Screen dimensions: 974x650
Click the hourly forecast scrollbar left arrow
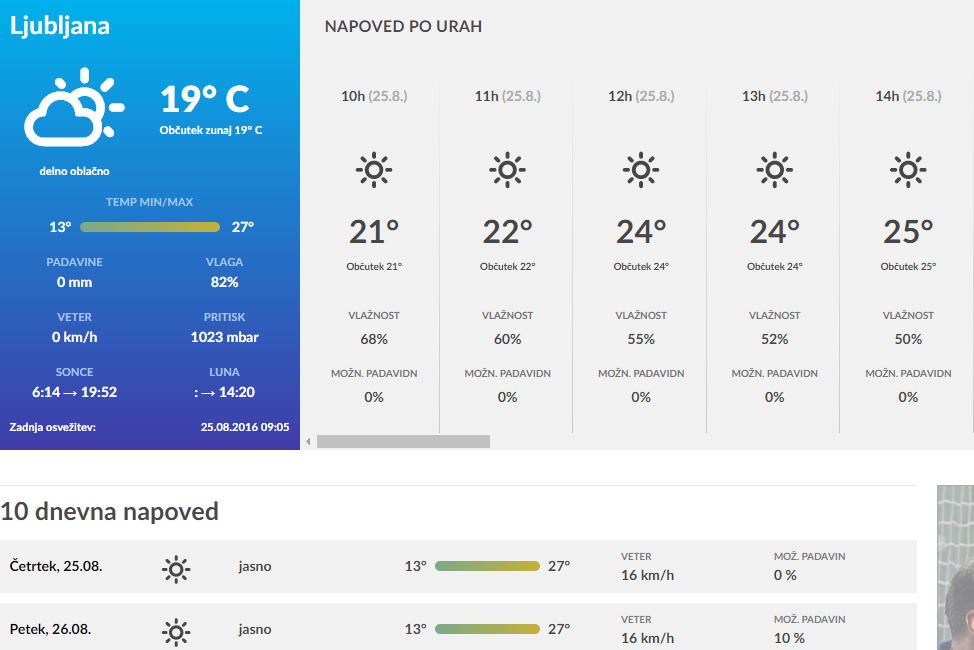(308, 442)
